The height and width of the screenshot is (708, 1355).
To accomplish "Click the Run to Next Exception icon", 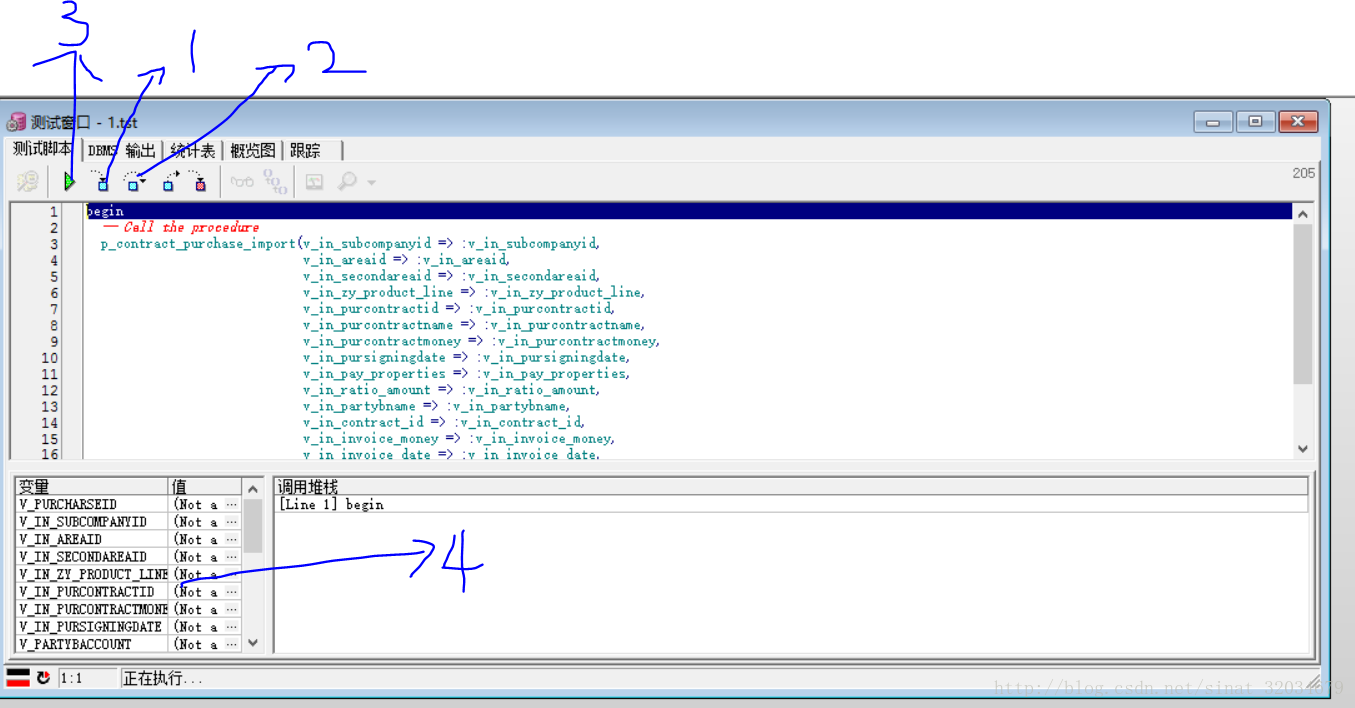I will (198, 182).
